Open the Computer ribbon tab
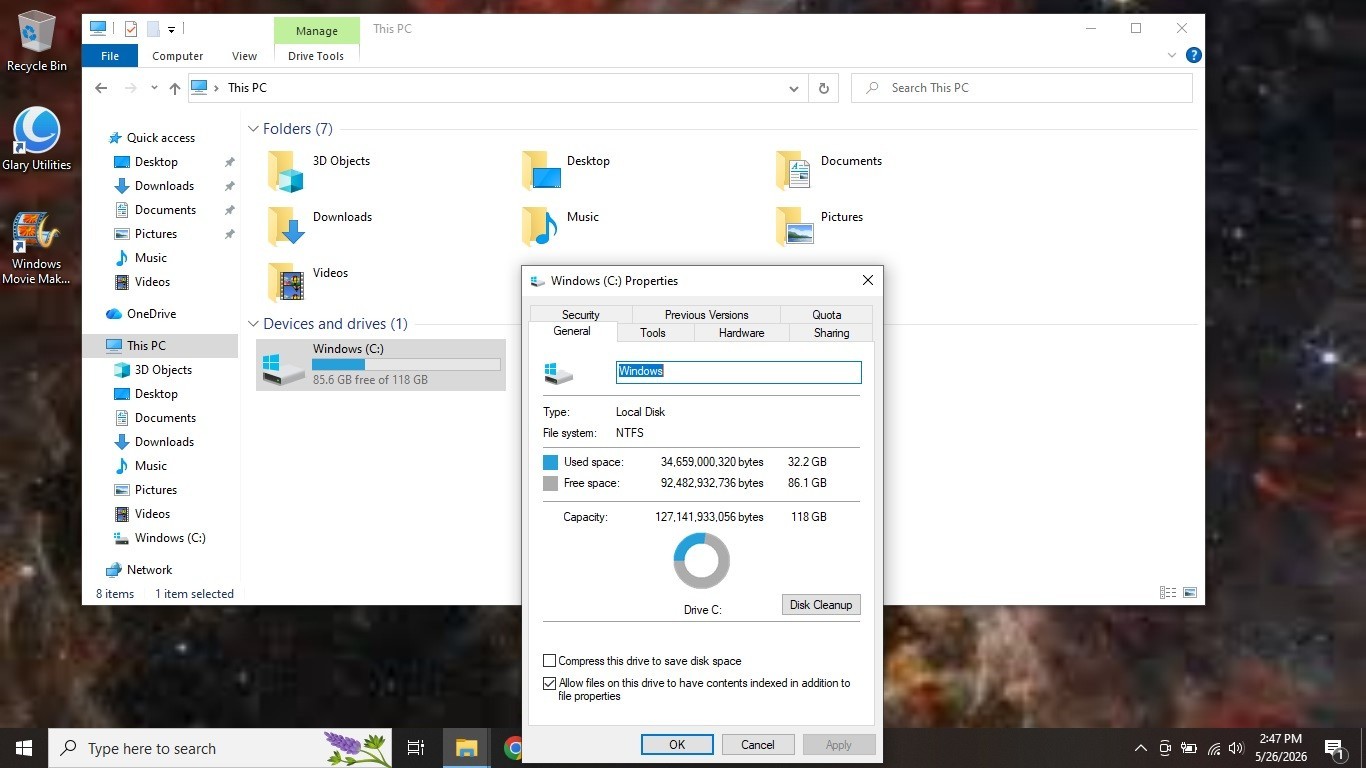The image size is (1366, 768). 178,56
